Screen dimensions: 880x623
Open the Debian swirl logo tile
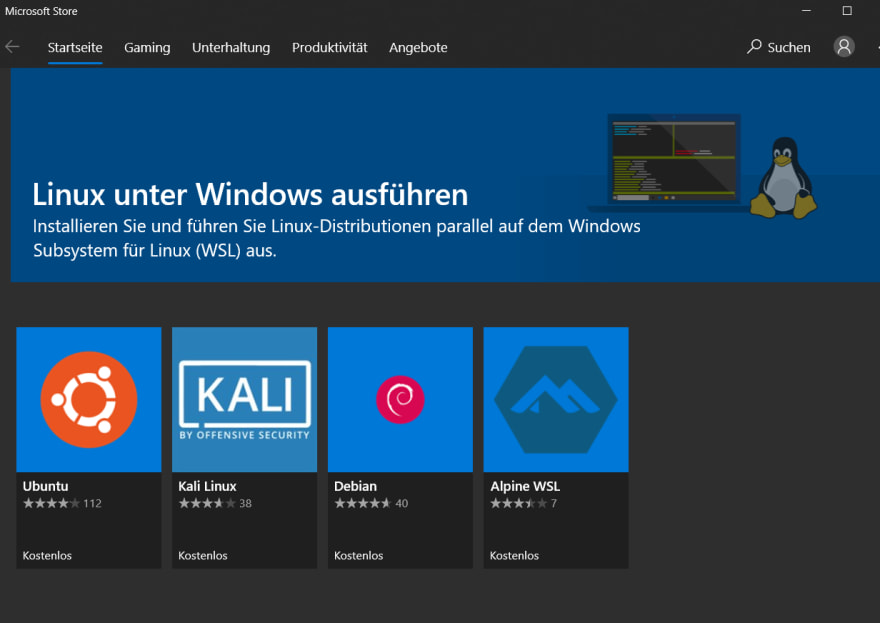400,400
